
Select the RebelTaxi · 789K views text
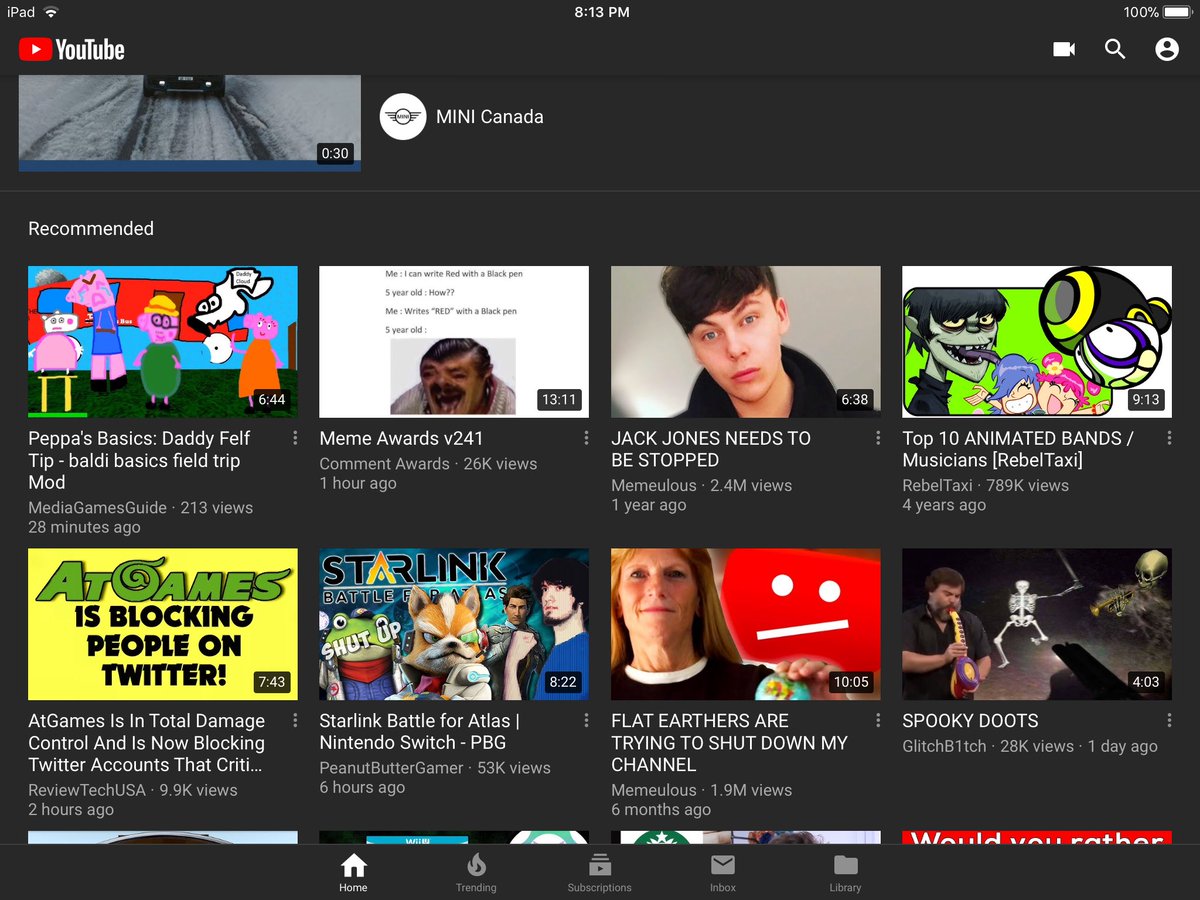(x=985, y=485)
